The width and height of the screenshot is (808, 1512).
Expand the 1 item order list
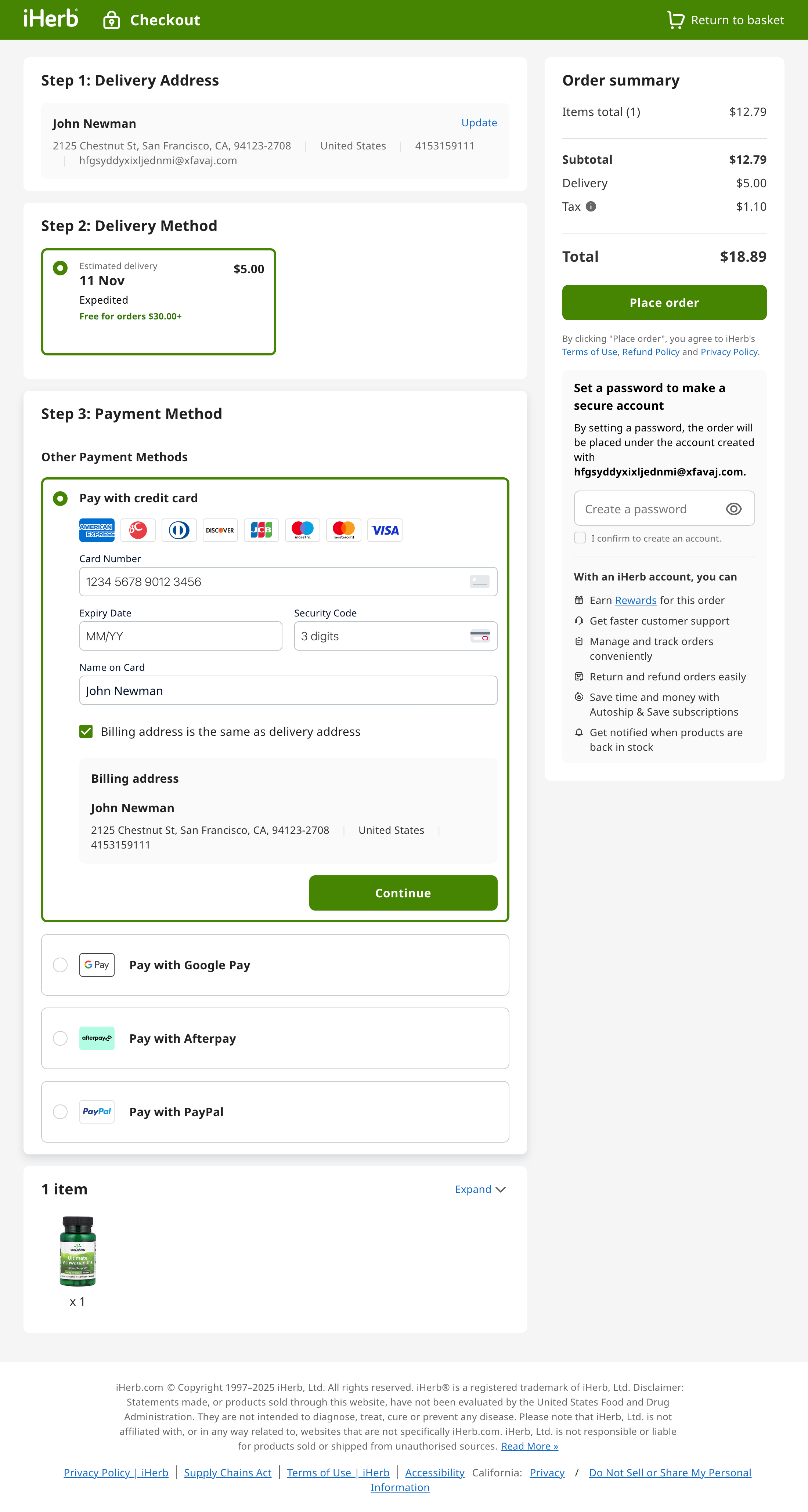[x=480, y=1189]
